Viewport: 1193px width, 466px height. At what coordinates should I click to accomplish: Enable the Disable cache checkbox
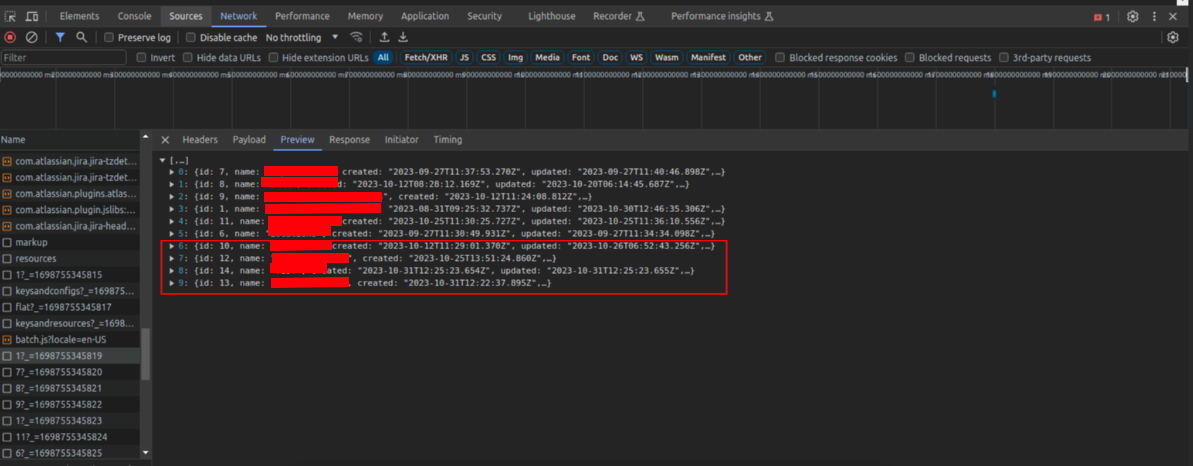click(191, 37)
